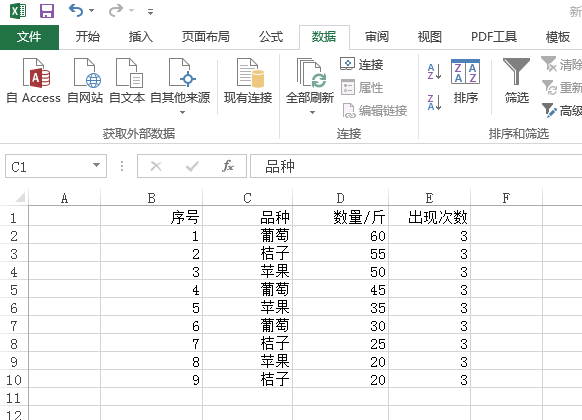Expand the Name Box dropdown

point(97,165)
